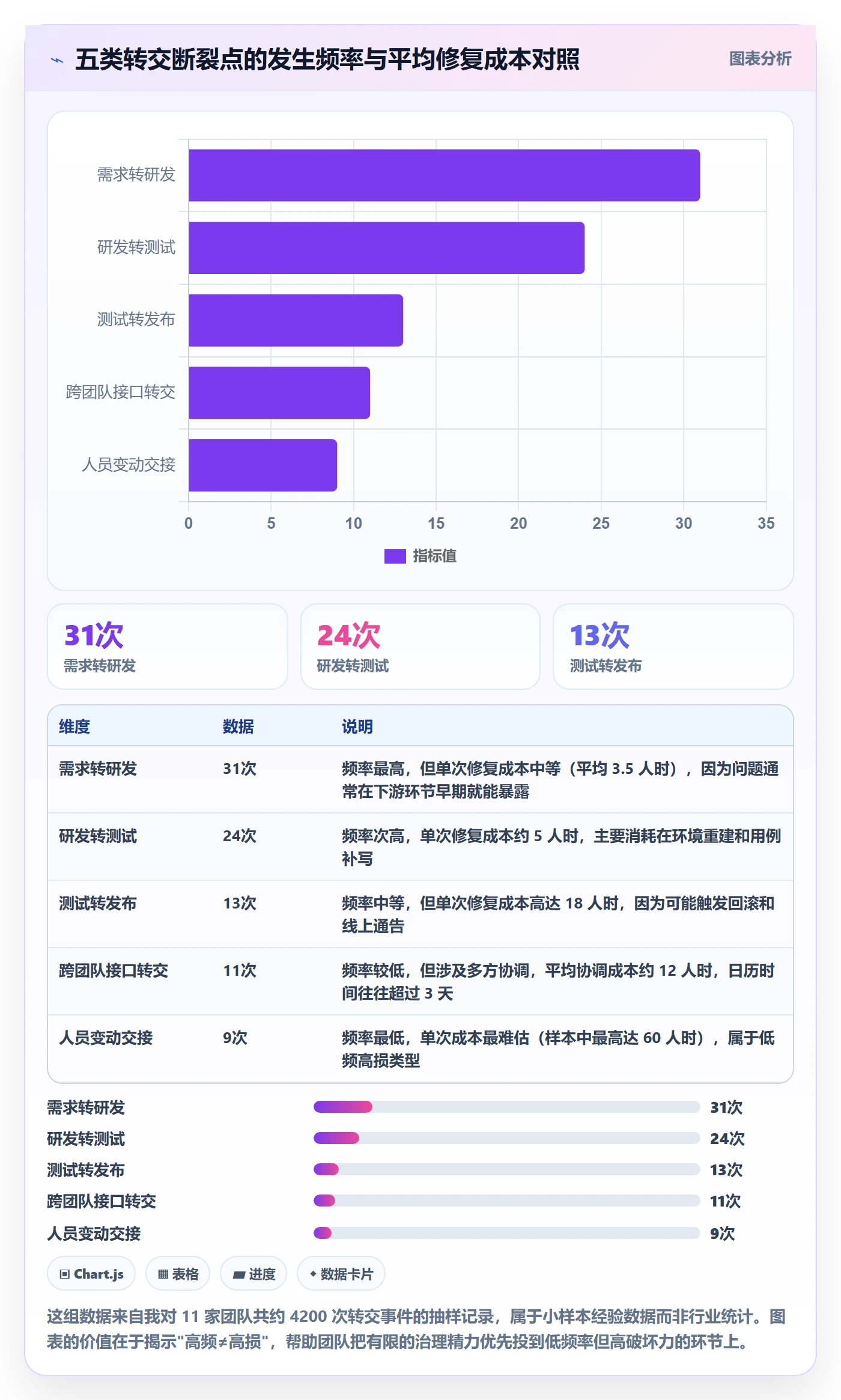Select the 测试转发布 chart bar
841x1400 pixels.
296,320
